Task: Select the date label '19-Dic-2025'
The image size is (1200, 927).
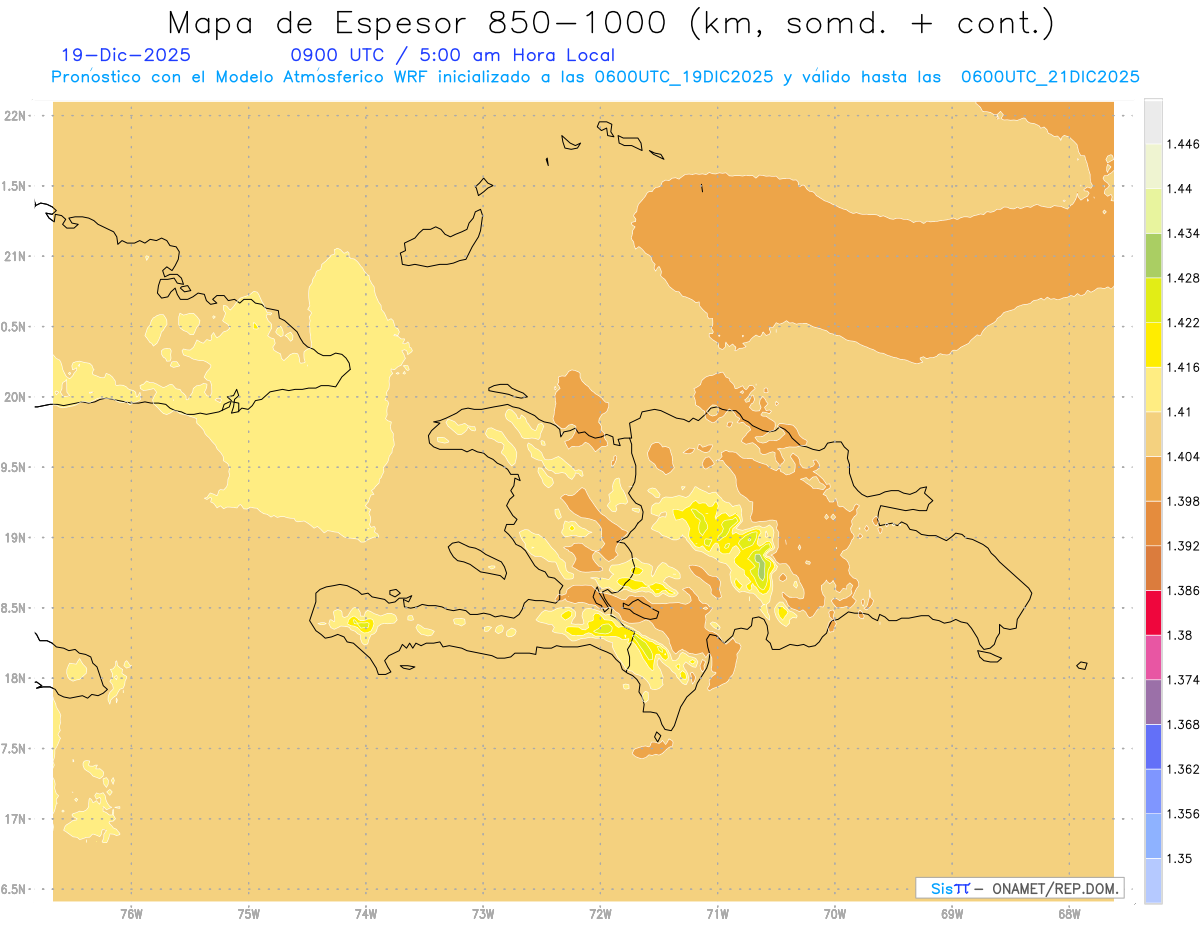Action: coord(126,56)
